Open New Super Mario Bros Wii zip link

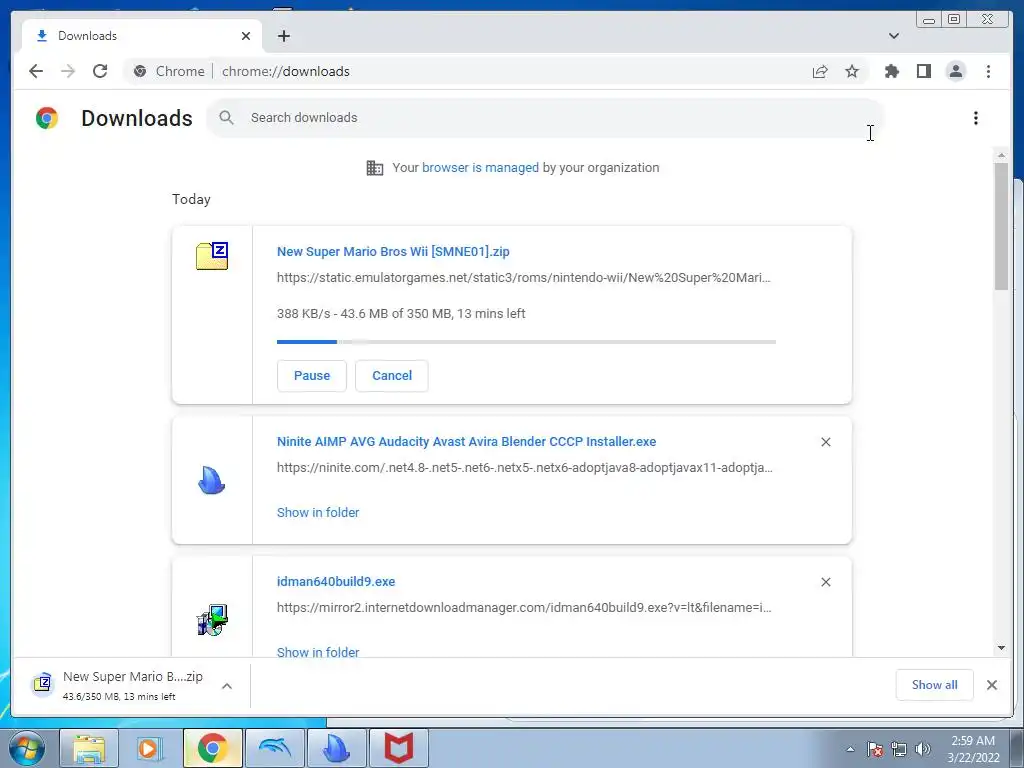(393, 251)
